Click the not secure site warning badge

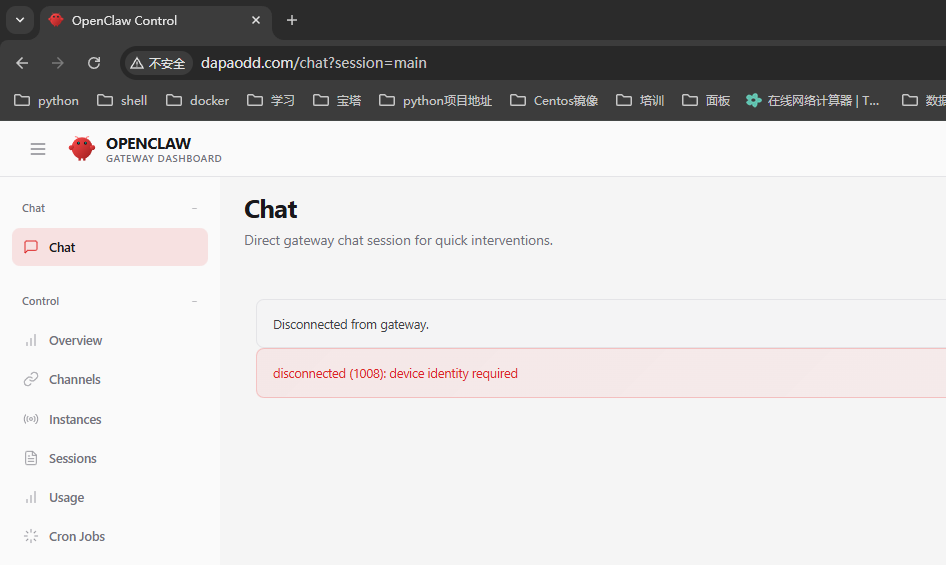click(158, 63)
